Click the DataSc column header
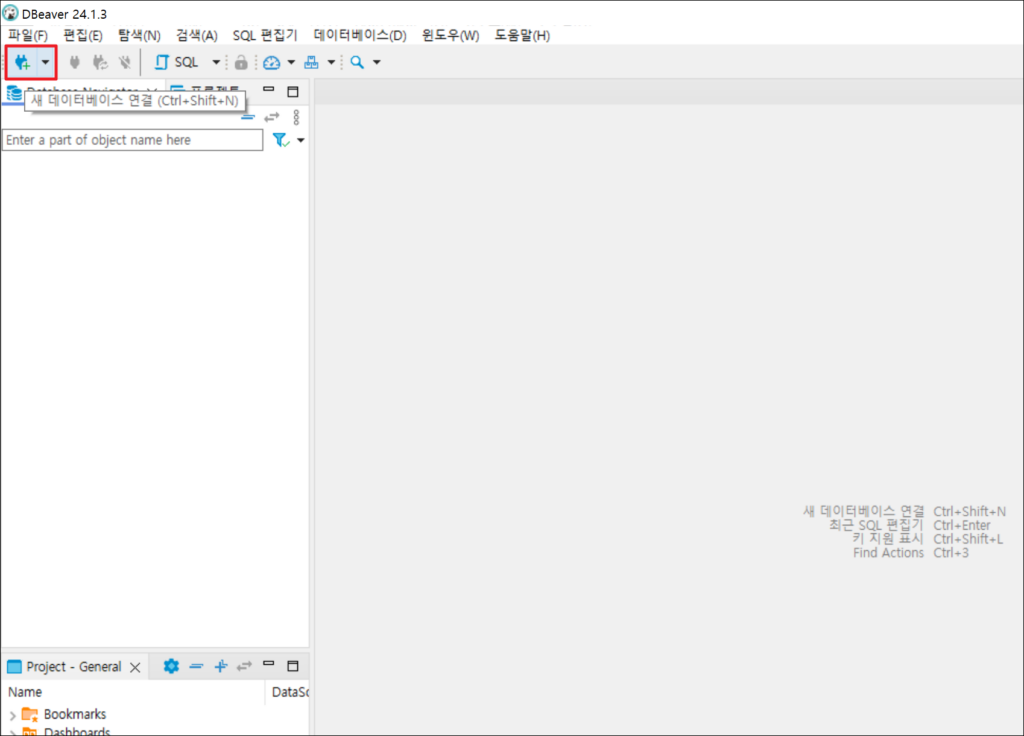The width and height of the screenshot is (1024, 736). coord(290,692)
